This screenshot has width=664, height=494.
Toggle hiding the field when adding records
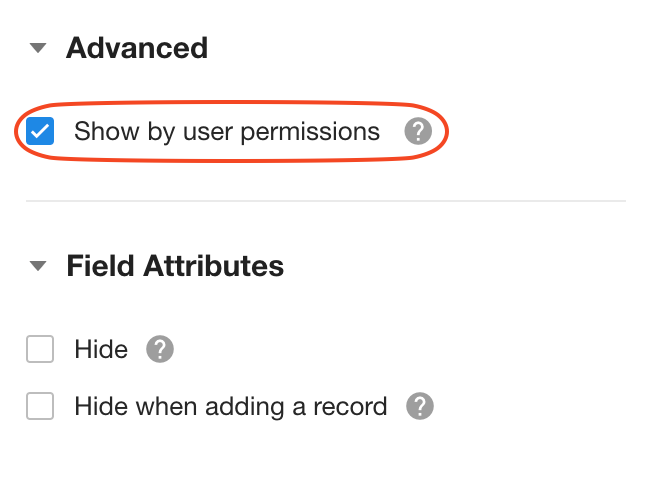41,407
